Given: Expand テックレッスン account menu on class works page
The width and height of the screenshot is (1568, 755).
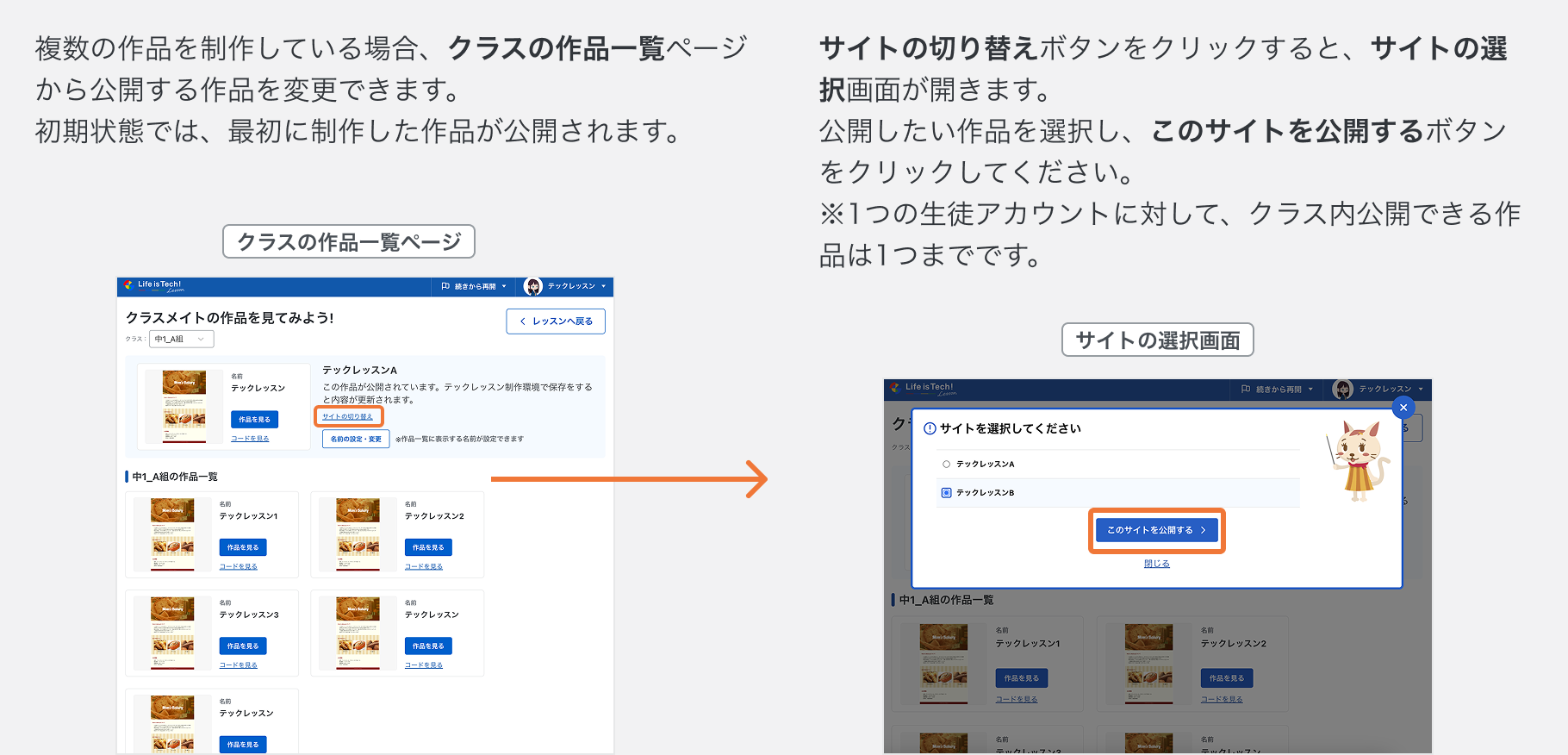Looking at the screenshot, I should 576,286.
